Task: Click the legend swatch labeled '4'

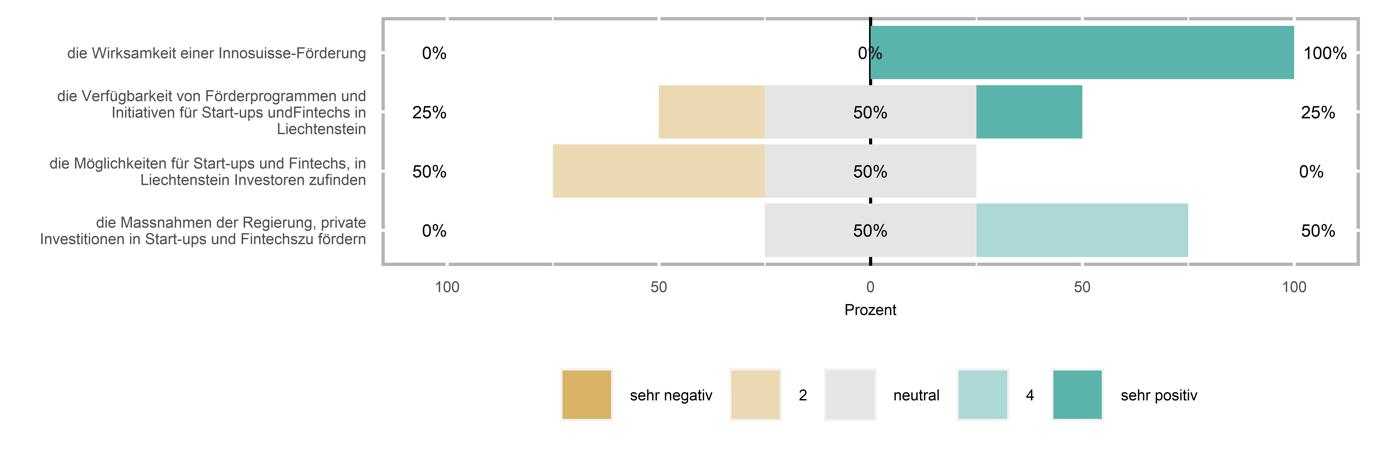Action: pyautogui.click(x=982, y=395)
